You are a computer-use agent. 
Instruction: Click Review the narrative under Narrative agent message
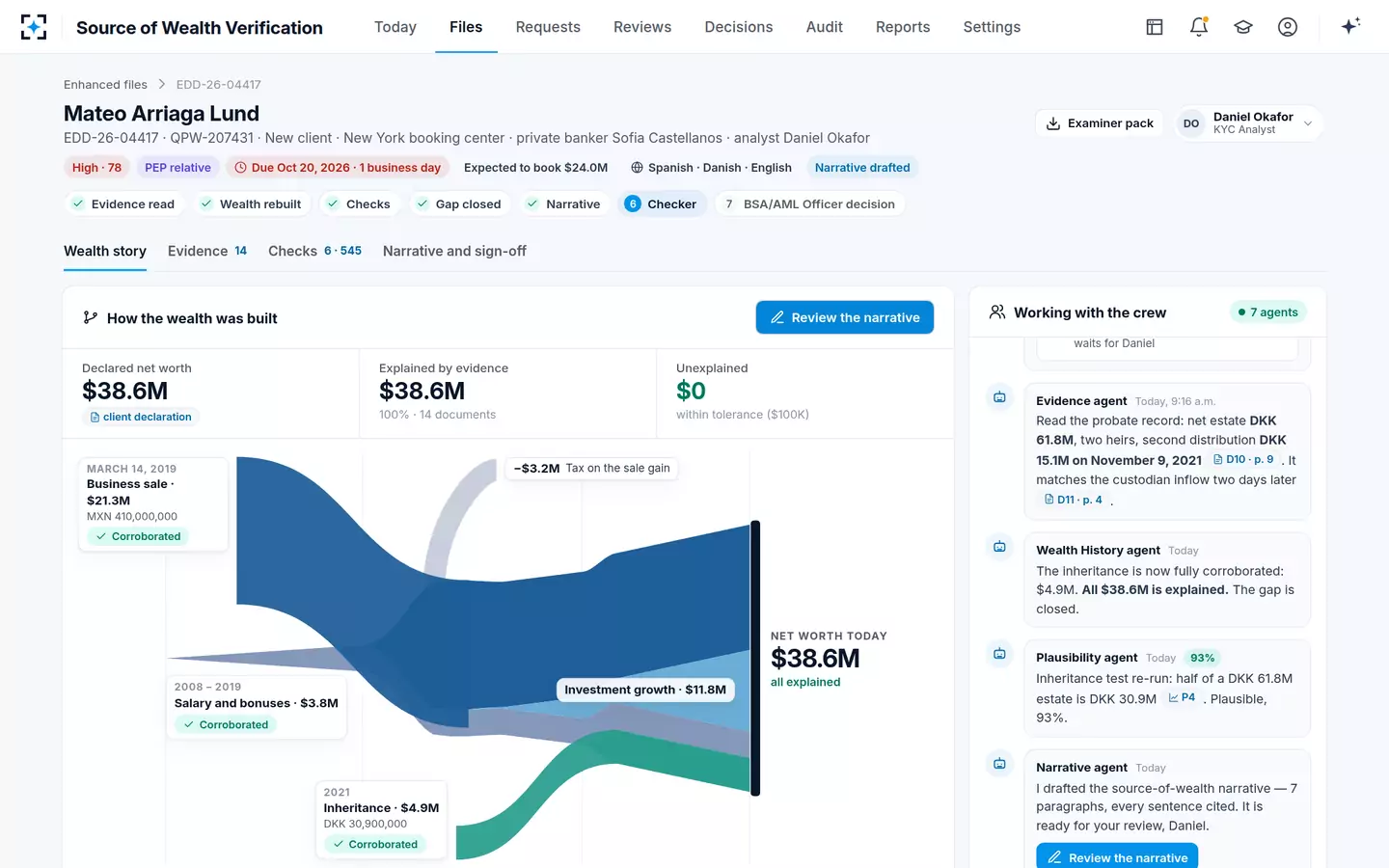[x=1117, y=856]
